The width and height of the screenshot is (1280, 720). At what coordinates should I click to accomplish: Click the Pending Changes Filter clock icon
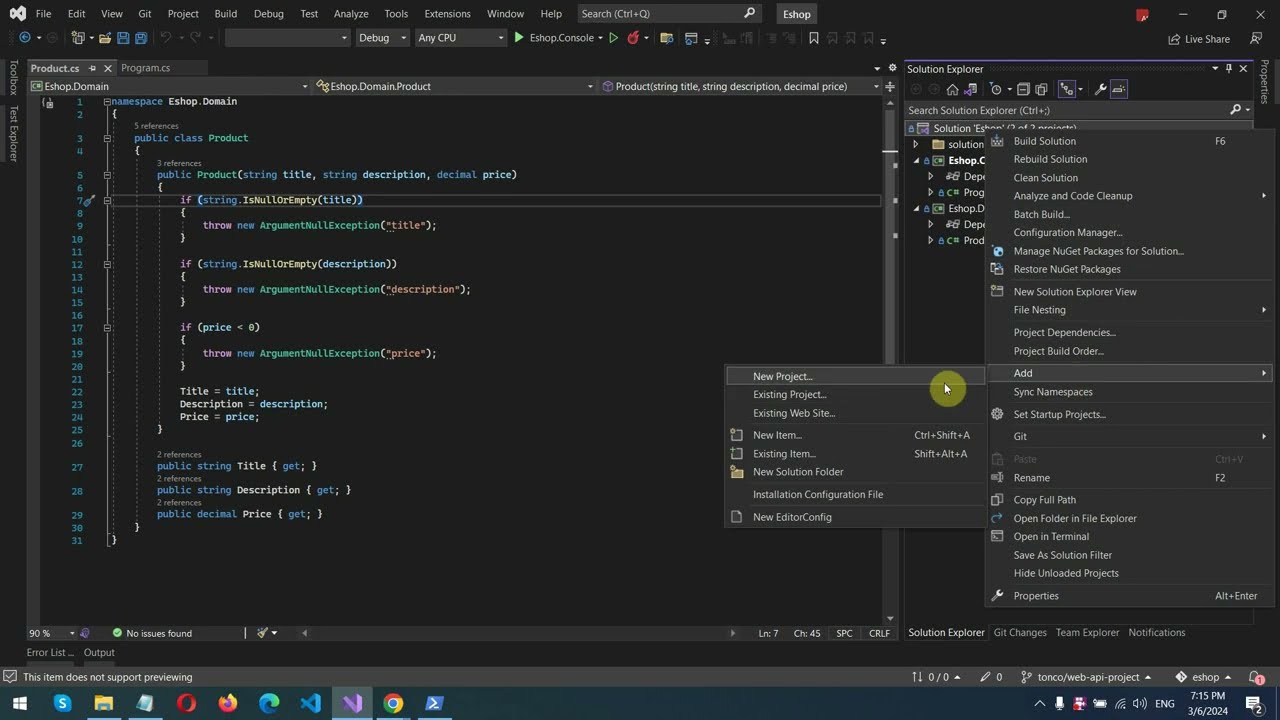(x=995, y=89)
